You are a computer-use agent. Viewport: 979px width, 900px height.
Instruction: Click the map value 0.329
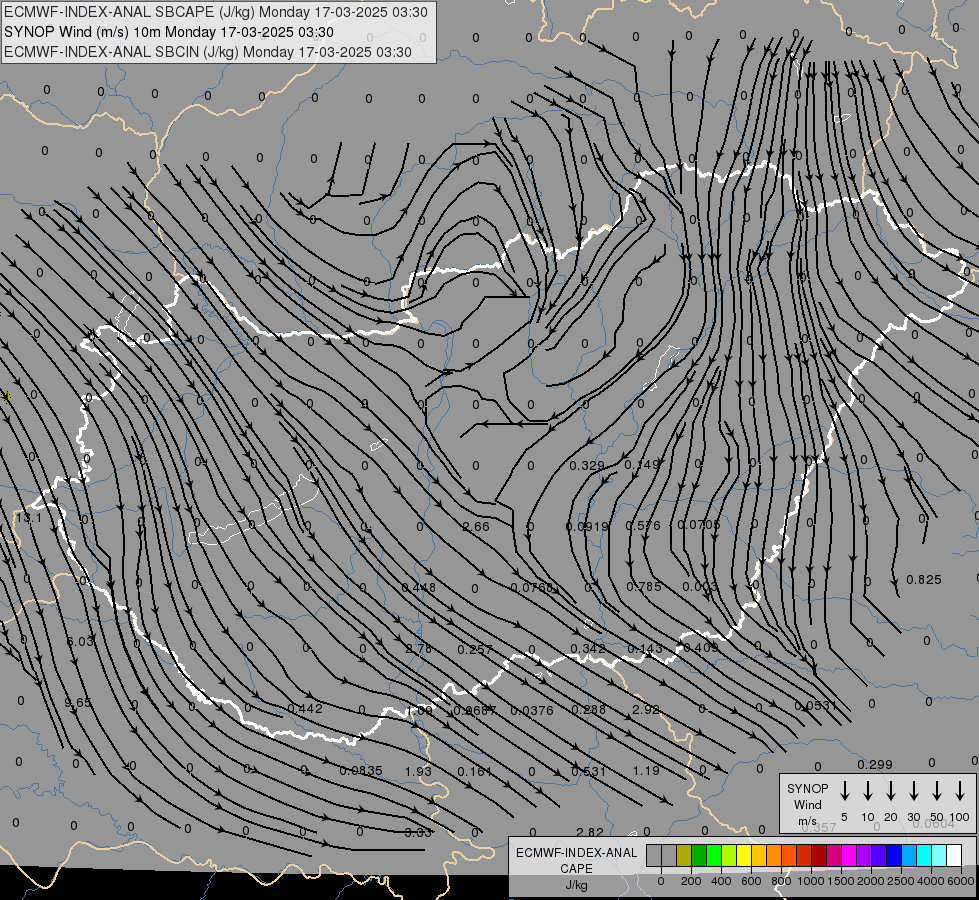[x=587, y=466]
